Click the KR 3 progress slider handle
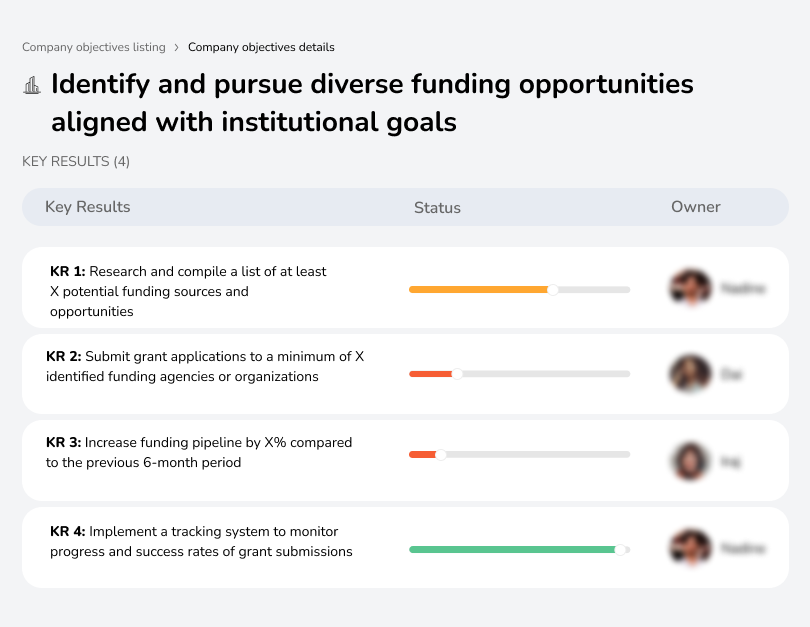 [441, 454]
